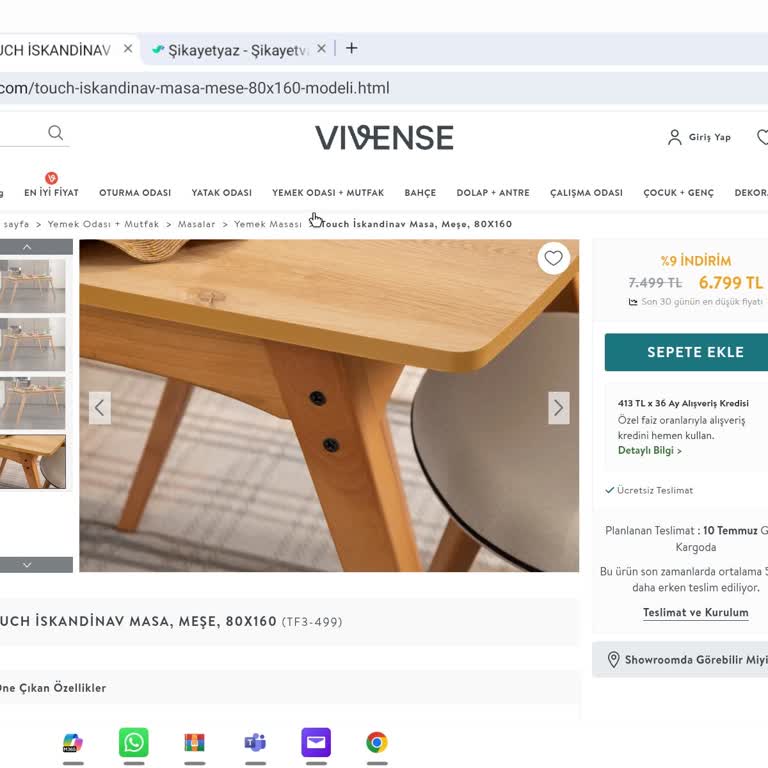Viewport: 768px width, 768px height.
Task: Go to Masalar breadcrumb
Action: pyautogui.click(x=196, y=224)
